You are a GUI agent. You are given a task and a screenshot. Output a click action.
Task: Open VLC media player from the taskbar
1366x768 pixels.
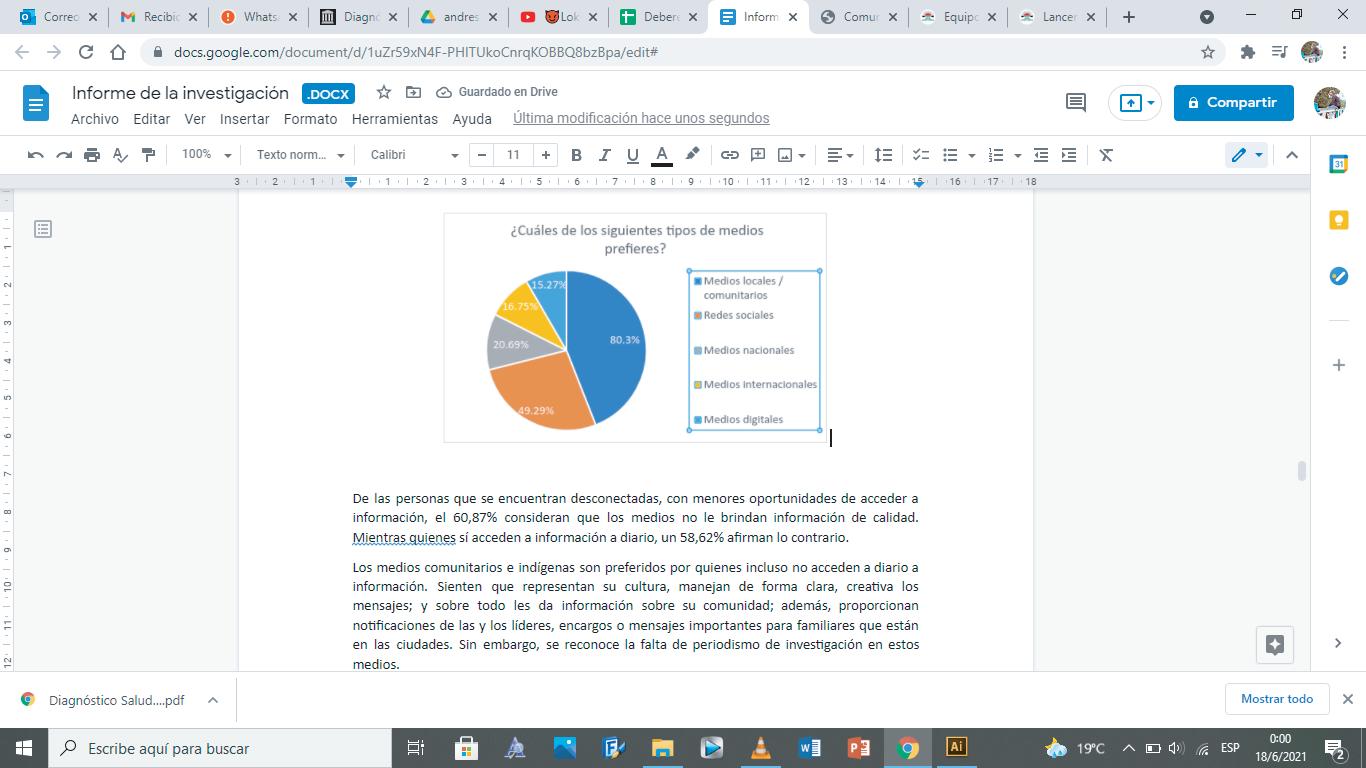(x=761, y=748)
